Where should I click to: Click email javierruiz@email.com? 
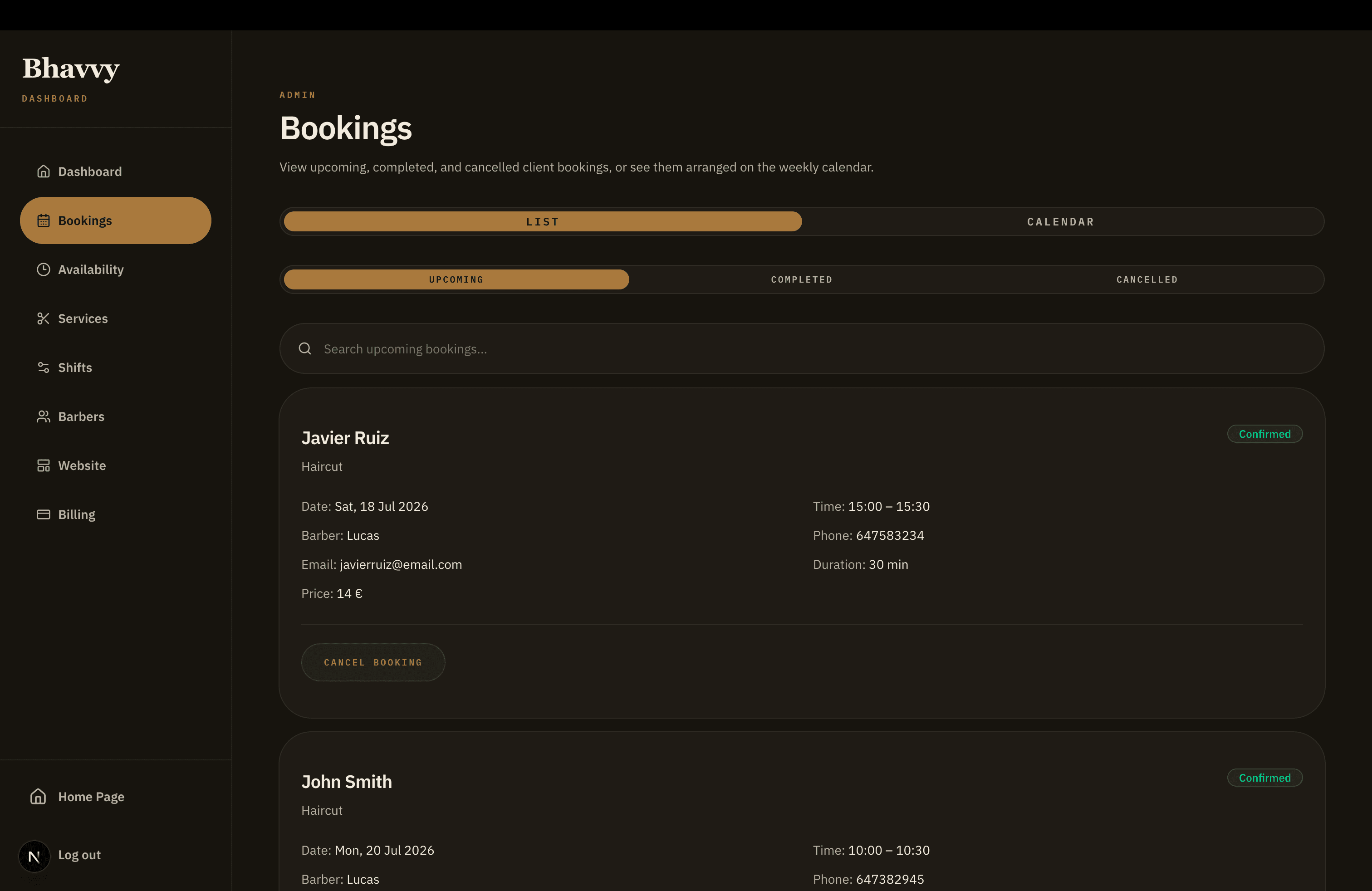(401, 565)
